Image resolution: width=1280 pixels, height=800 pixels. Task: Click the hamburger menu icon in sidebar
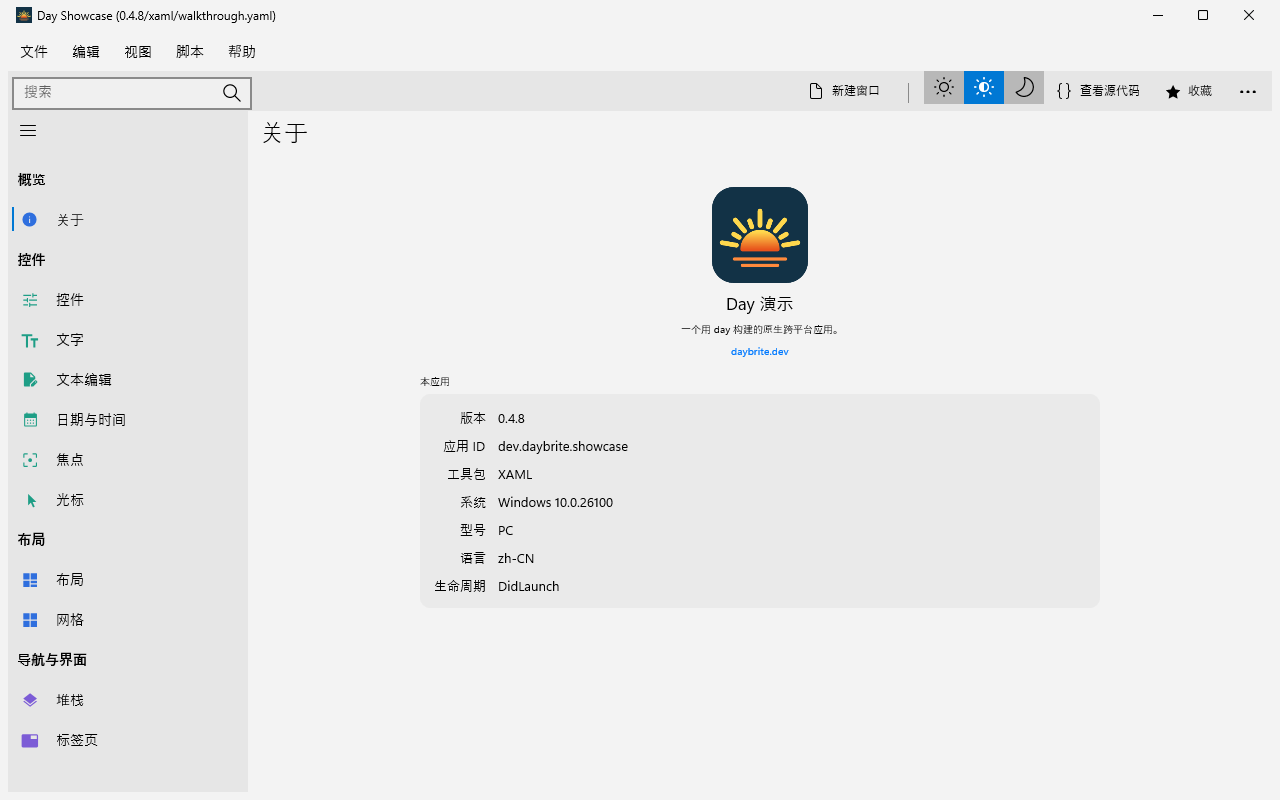click(x=28, y=131)
